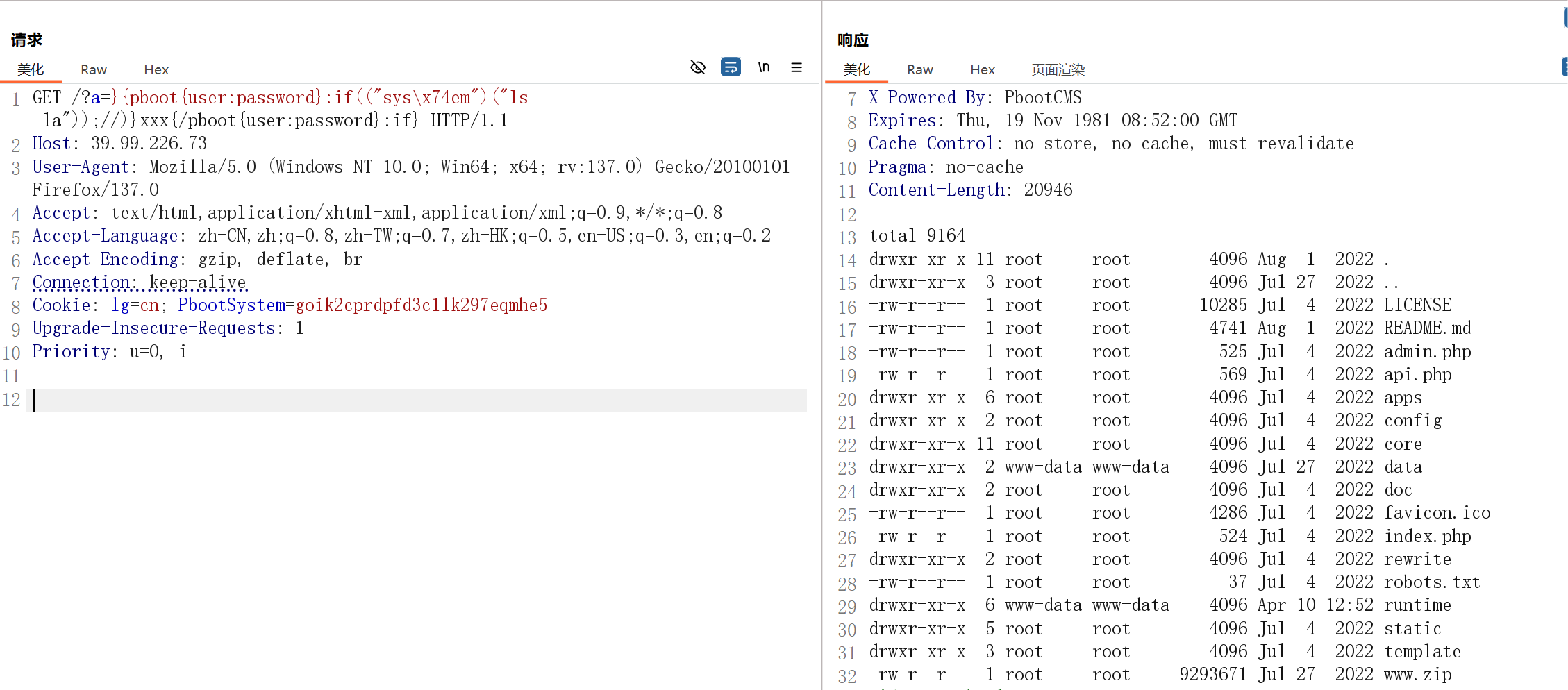Open the response 页面渲染 tab

click(x=1058, y=69)
